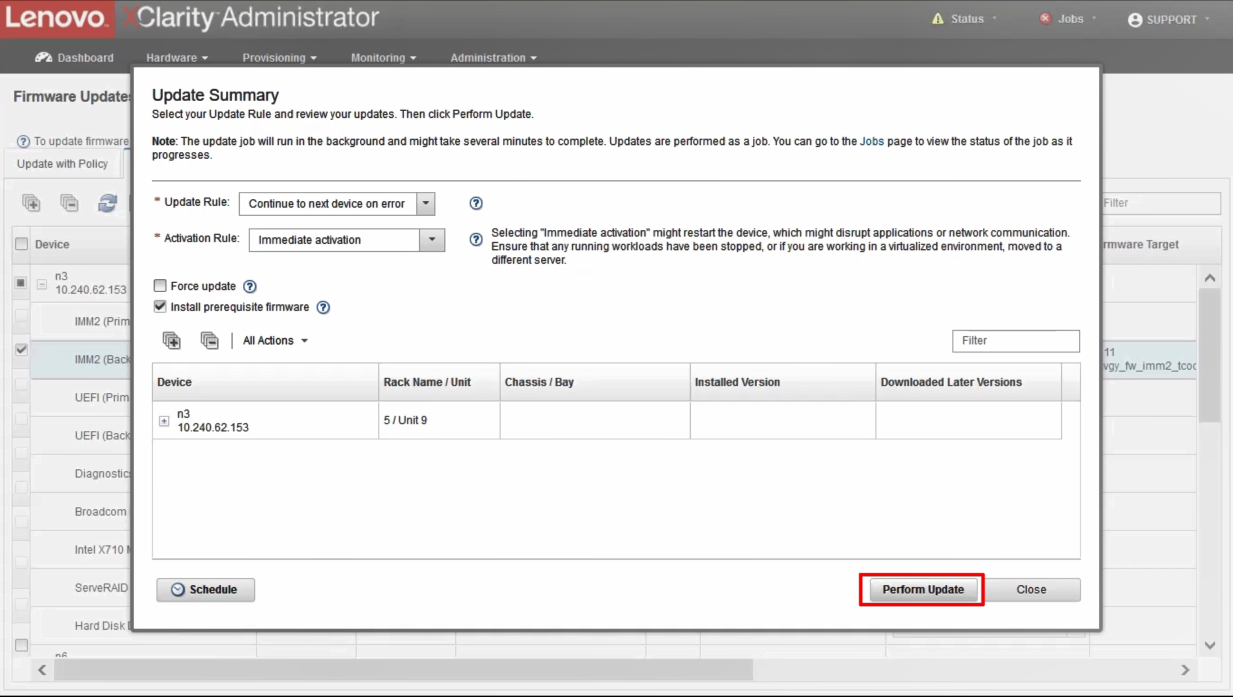Open the Administration menu

point(493,58)
